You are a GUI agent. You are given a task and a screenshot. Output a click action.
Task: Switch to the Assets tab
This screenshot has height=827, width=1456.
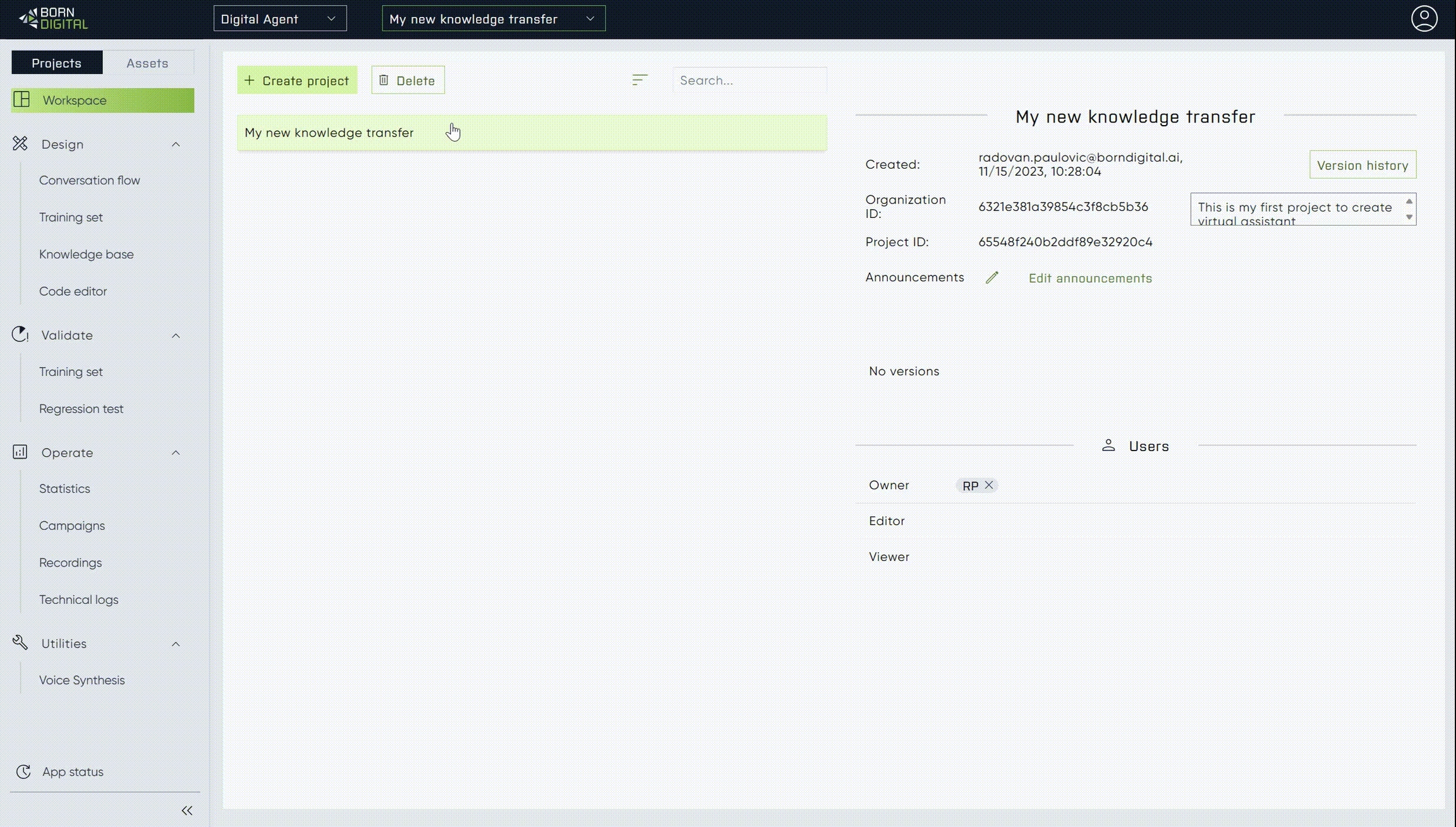click(147, 63)
